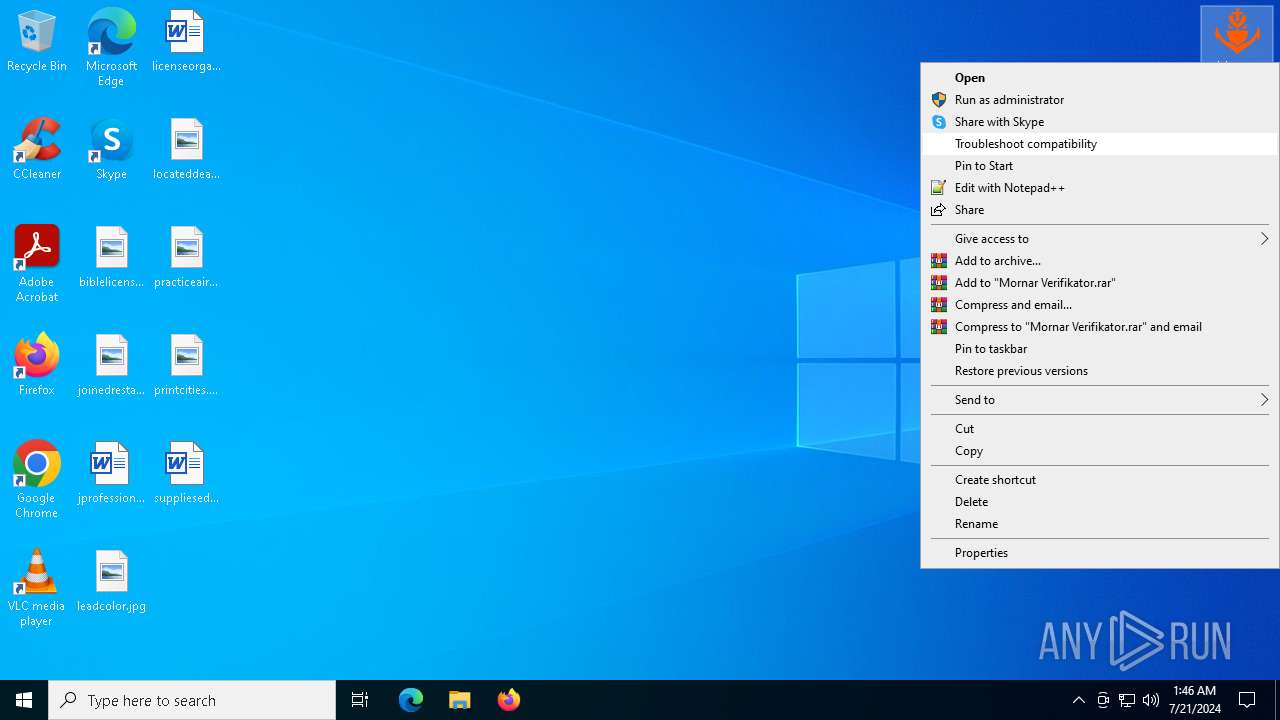1280x720 pixels.
Task: Open File Explorer from the taskbar
Action: (460, 700)
